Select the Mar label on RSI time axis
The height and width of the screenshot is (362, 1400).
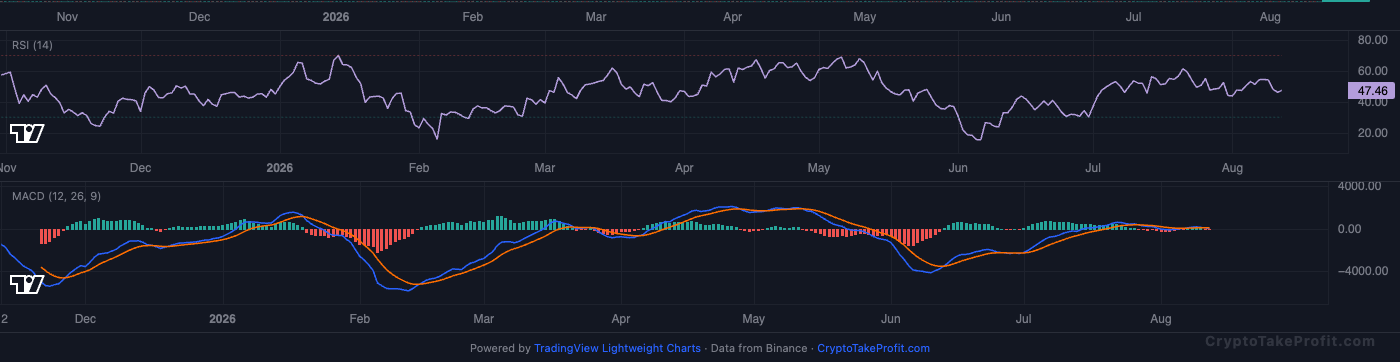545,169
